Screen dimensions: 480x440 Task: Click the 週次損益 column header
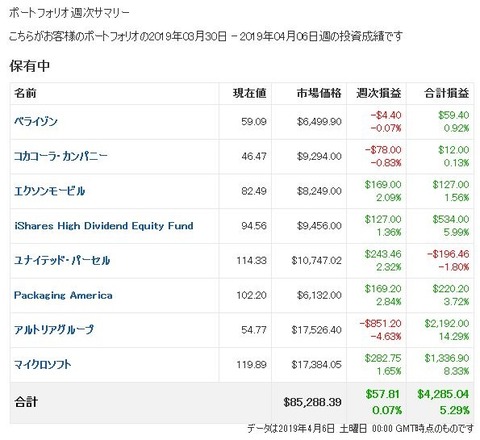point(379,93)
